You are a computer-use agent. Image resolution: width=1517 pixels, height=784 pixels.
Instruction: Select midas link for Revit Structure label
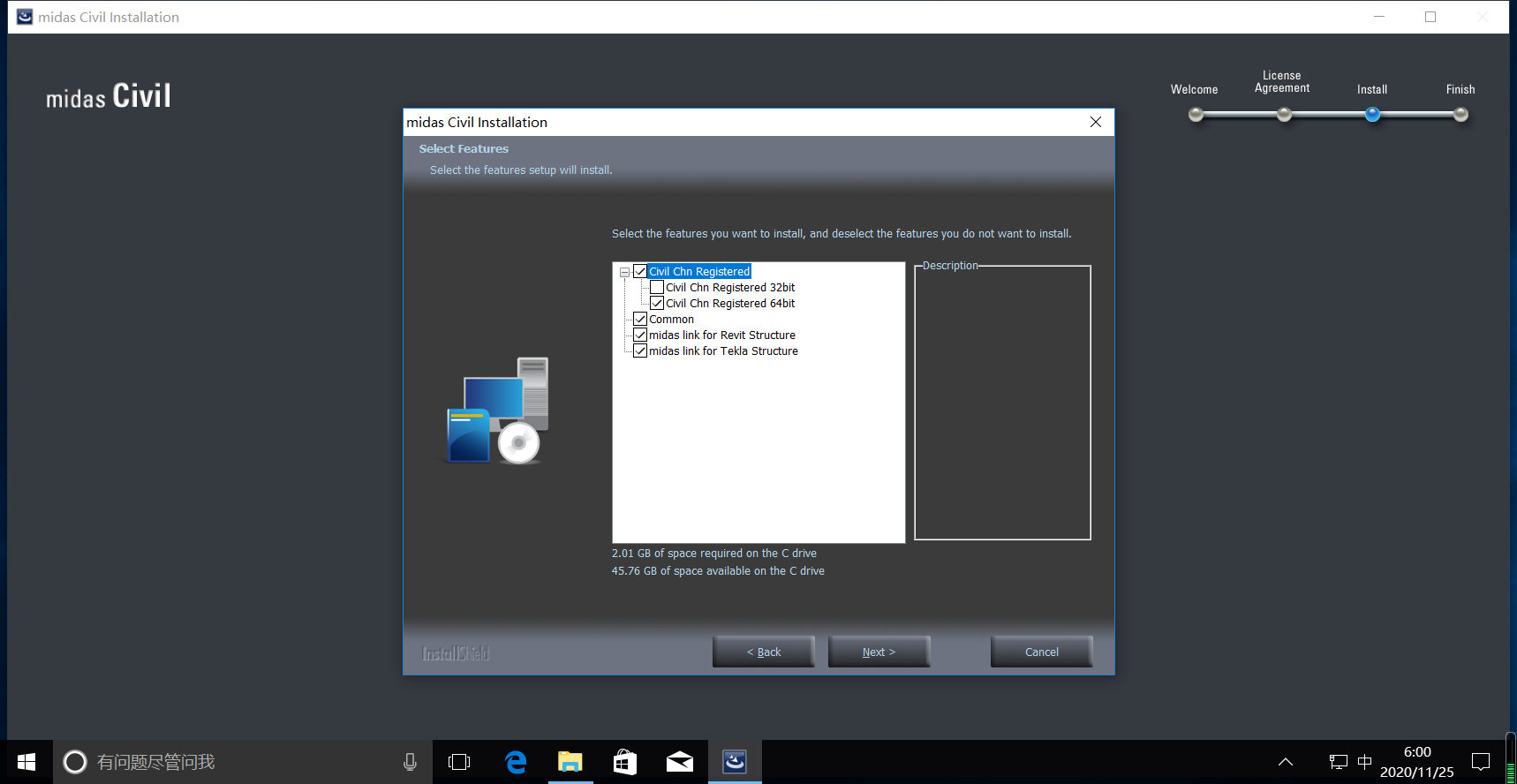coord(722,335)
